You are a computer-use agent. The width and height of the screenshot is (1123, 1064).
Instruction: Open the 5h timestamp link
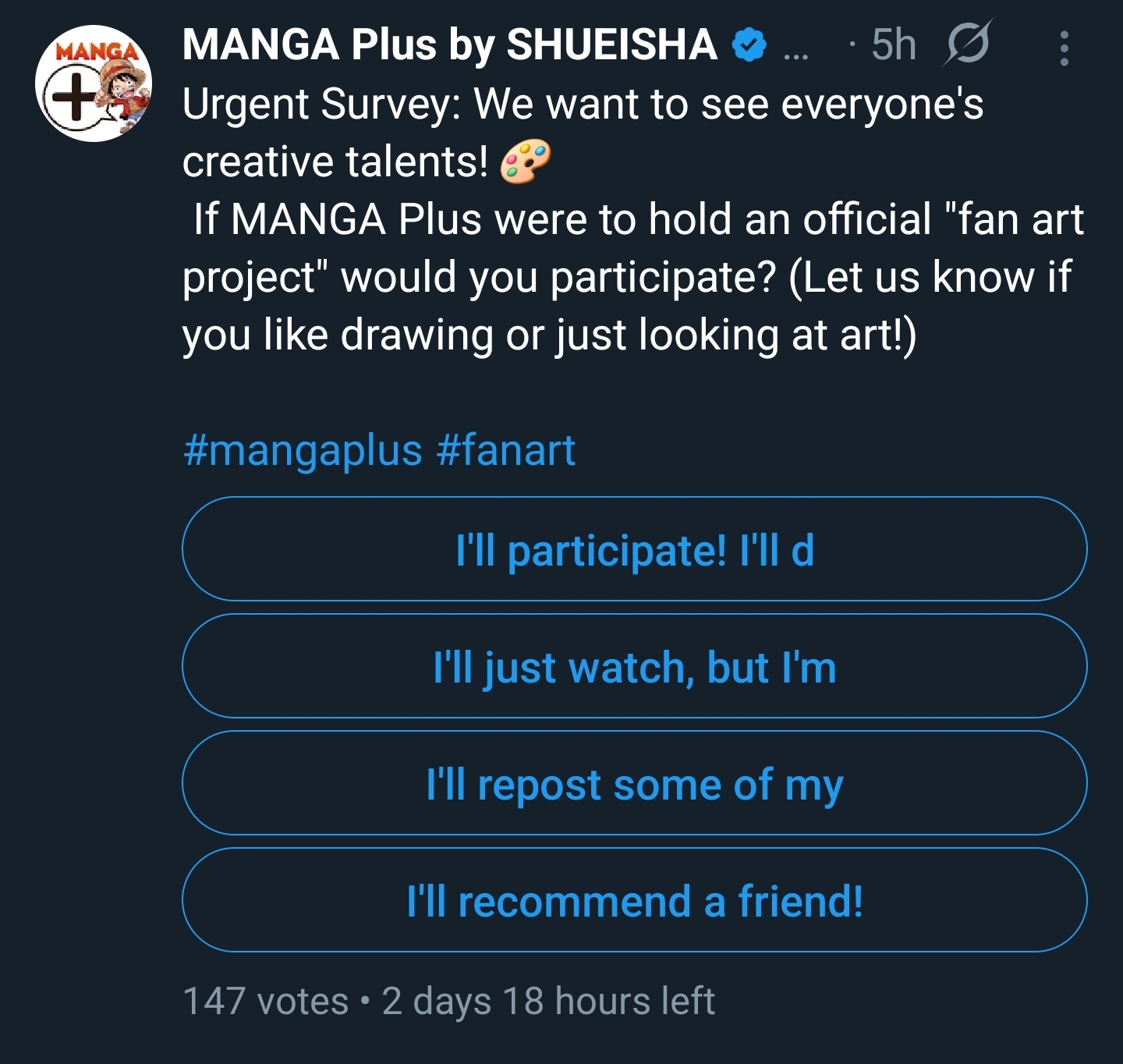tap(893, 44)
